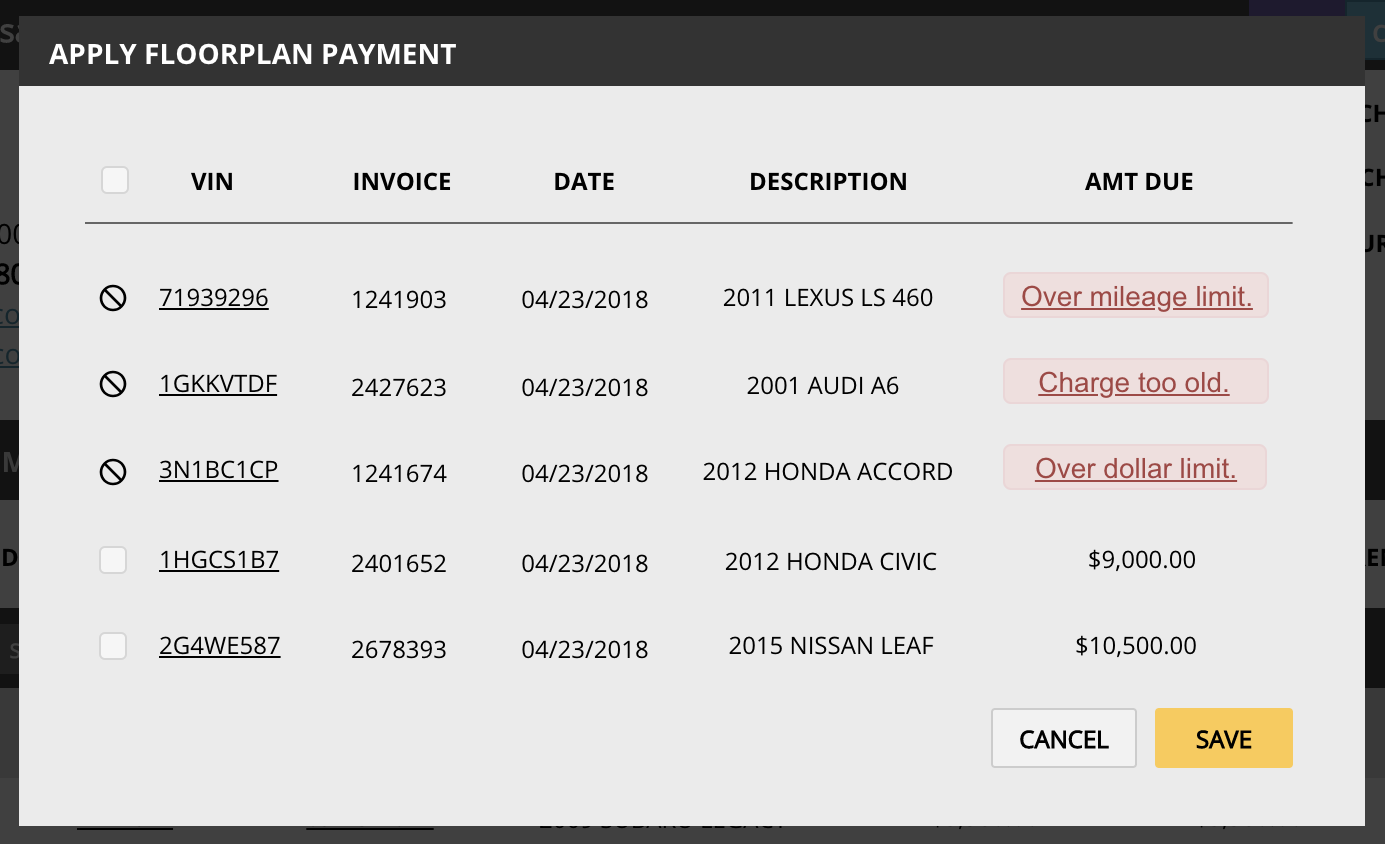Save the floorplan payment
The width and height of the screenshot is (1385, 844).
click(x=1223, y=739)
